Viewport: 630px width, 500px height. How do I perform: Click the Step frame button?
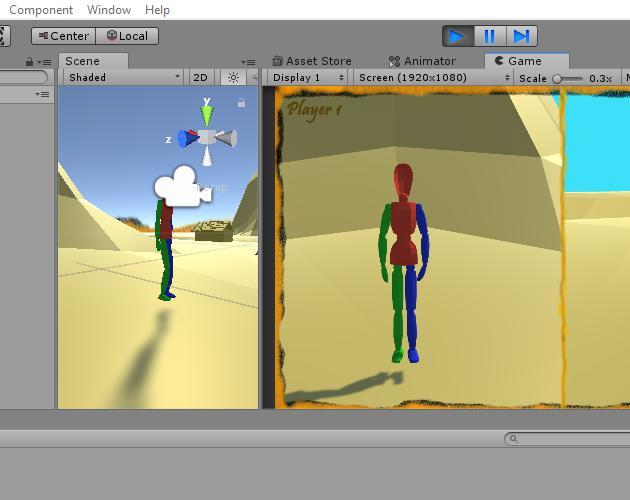click(x=521, y=36)
